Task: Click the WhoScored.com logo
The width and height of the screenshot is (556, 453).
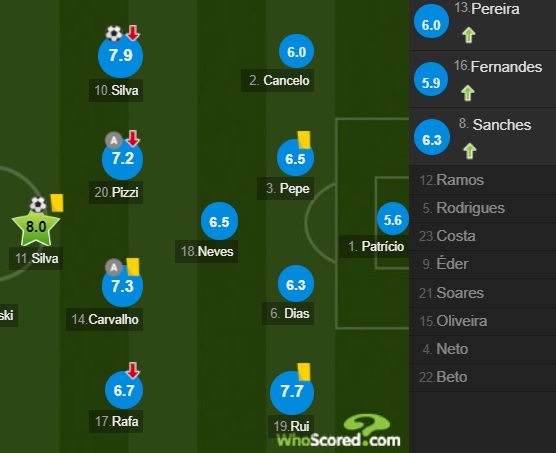Action: pos(339,432)
